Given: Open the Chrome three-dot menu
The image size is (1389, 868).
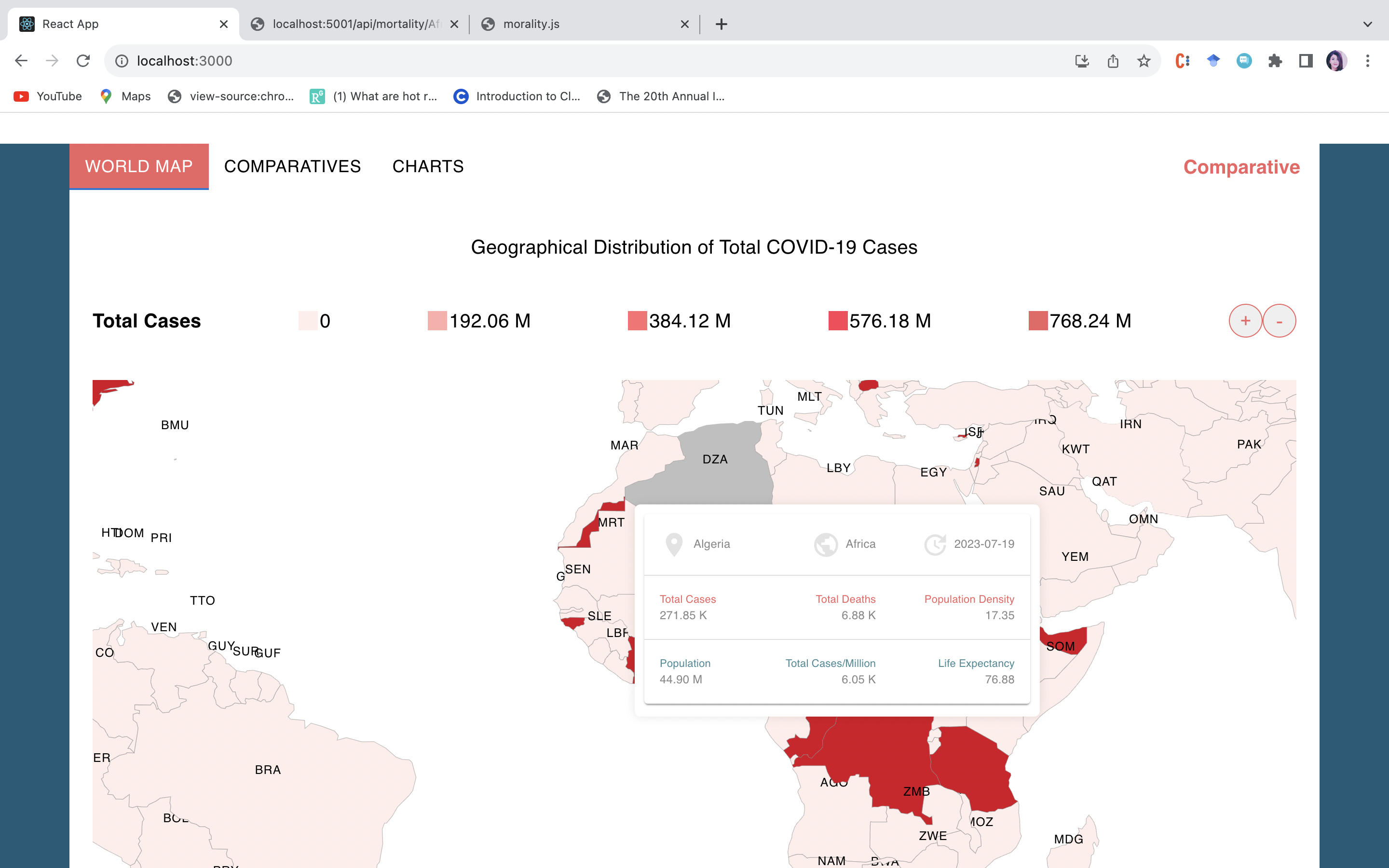Looking at the screenshot, I should tap(1368, 61).
